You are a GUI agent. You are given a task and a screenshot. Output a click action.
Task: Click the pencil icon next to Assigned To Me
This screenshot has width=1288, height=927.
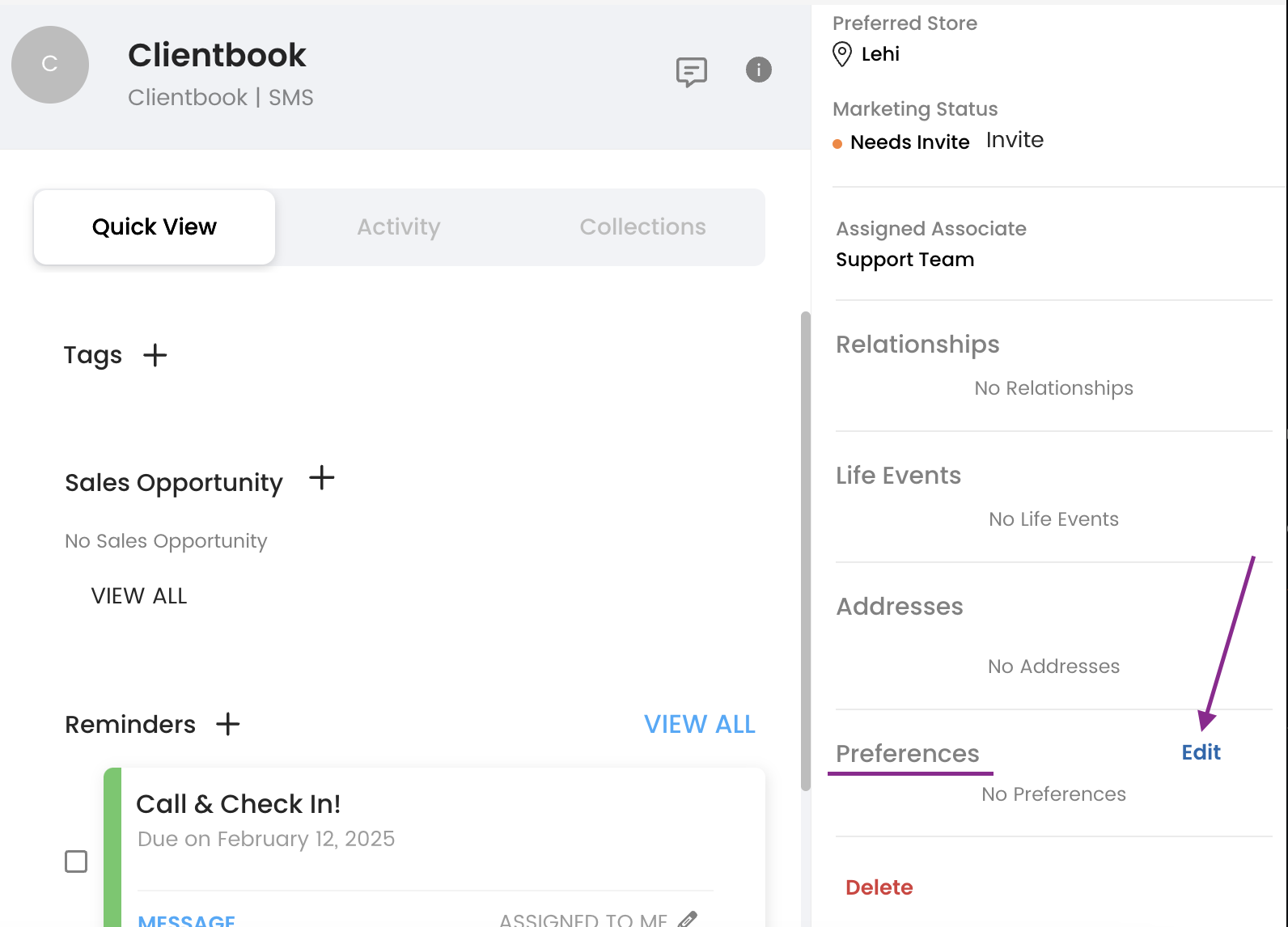click(688, 919)
